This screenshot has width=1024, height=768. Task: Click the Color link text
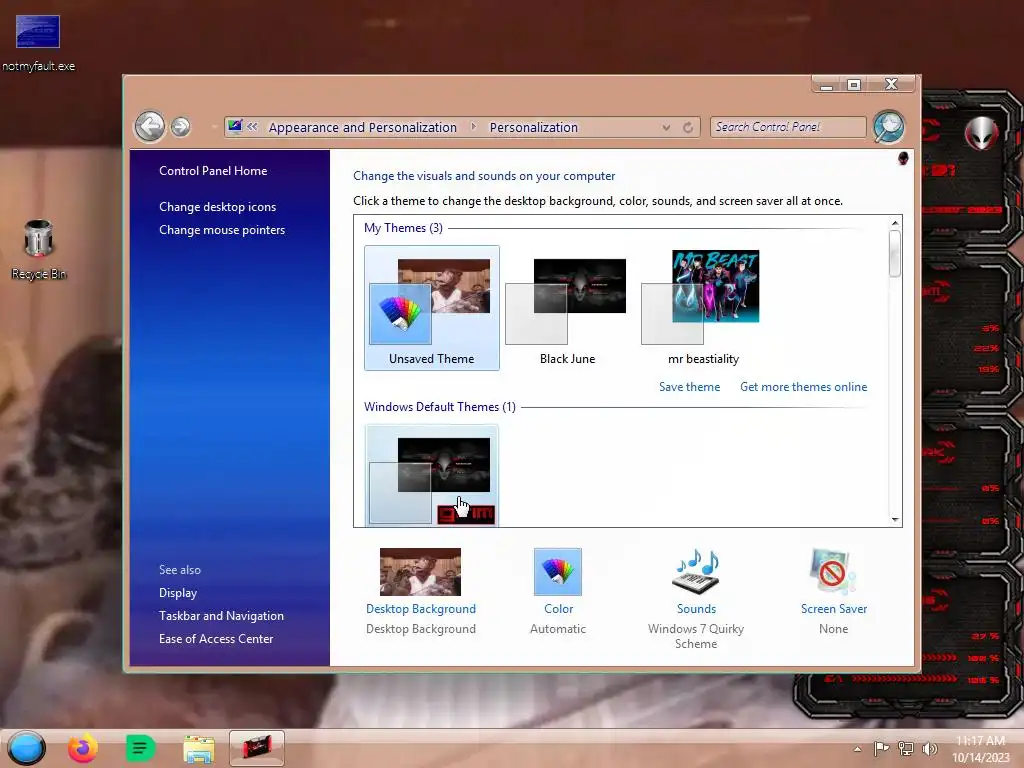(x=558, y=609)
